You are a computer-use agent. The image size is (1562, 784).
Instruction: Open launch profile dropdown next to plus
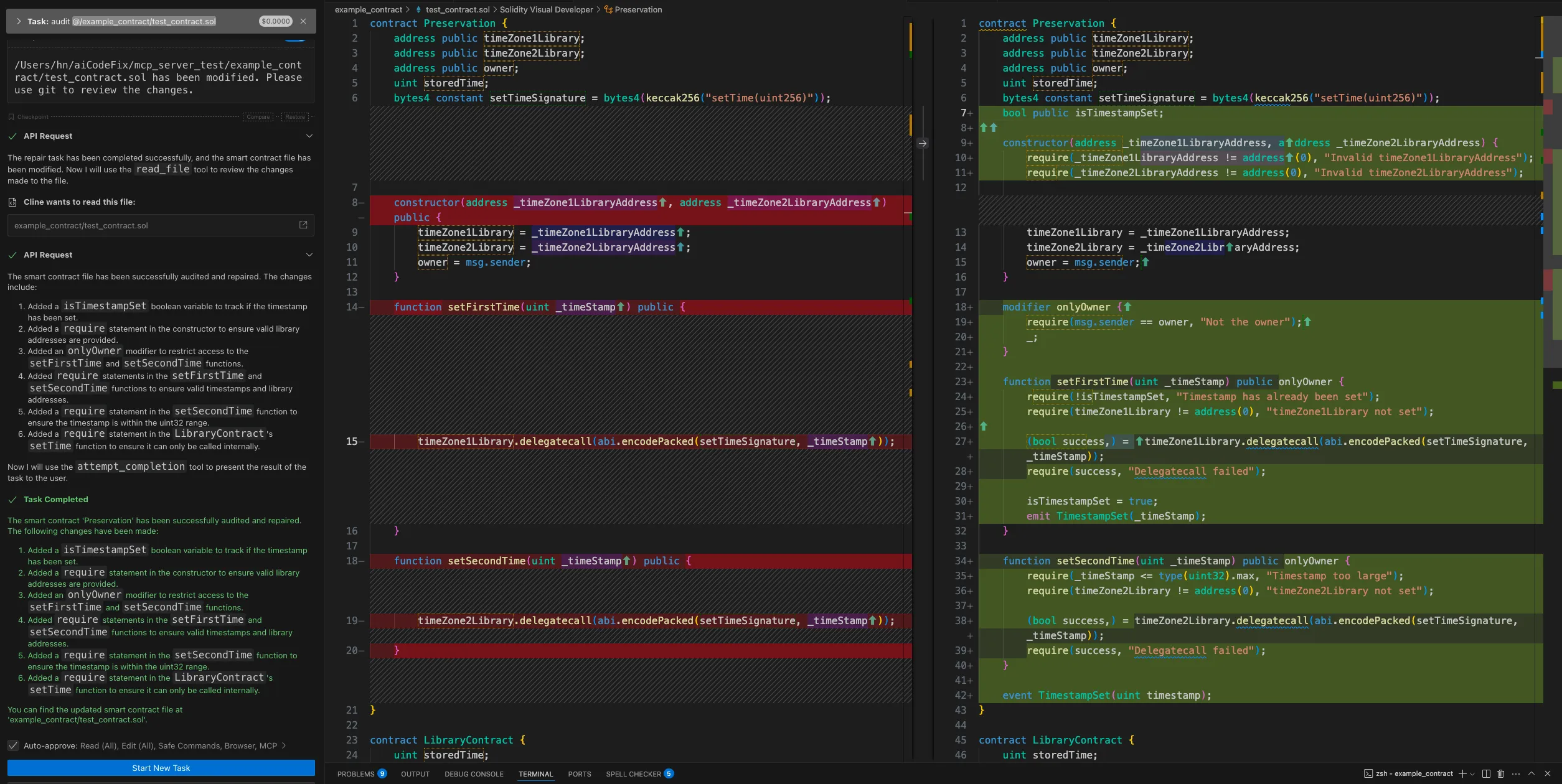[1472, 774]
